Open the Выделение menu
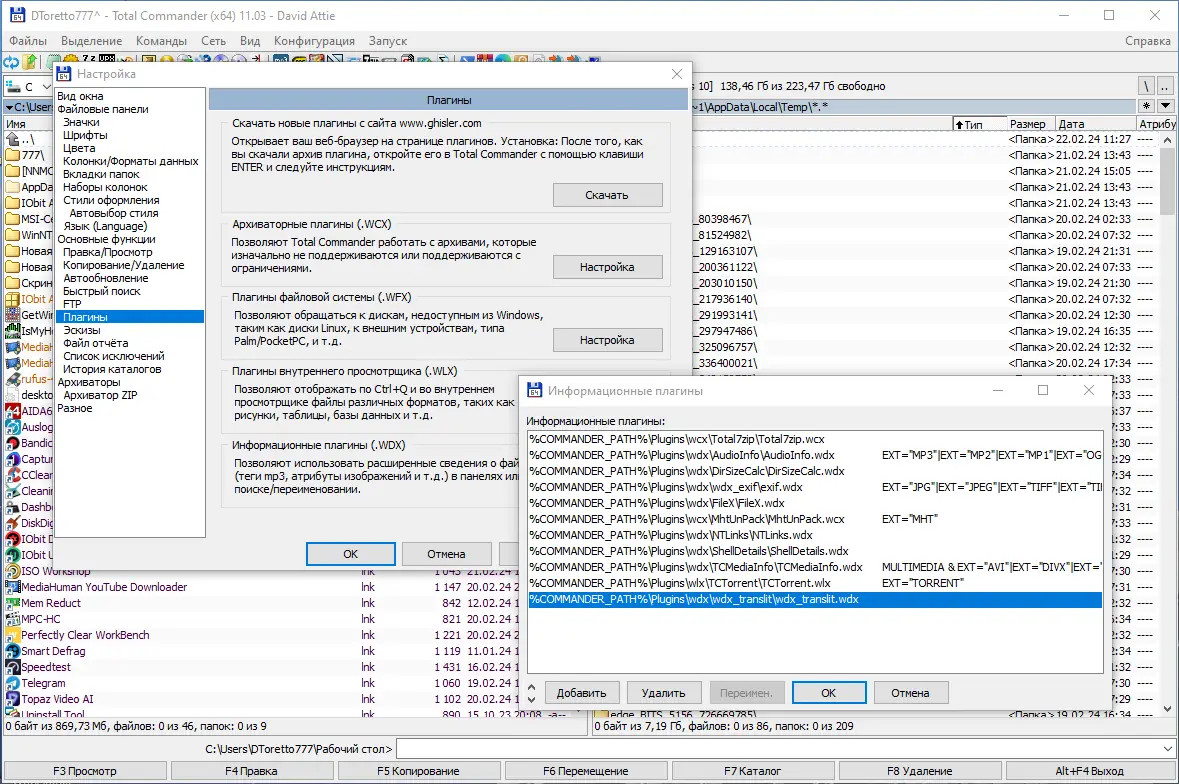 point(91,41)
